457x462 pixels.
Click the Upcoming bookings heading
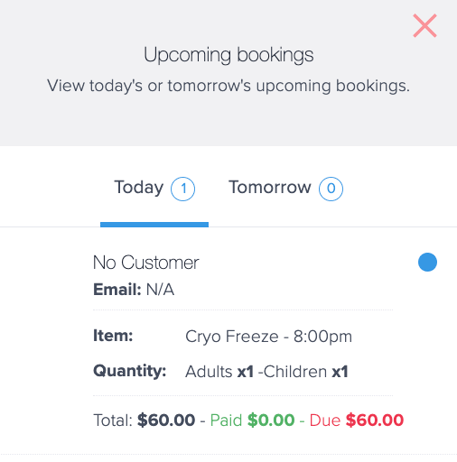(x=229, y=55)
